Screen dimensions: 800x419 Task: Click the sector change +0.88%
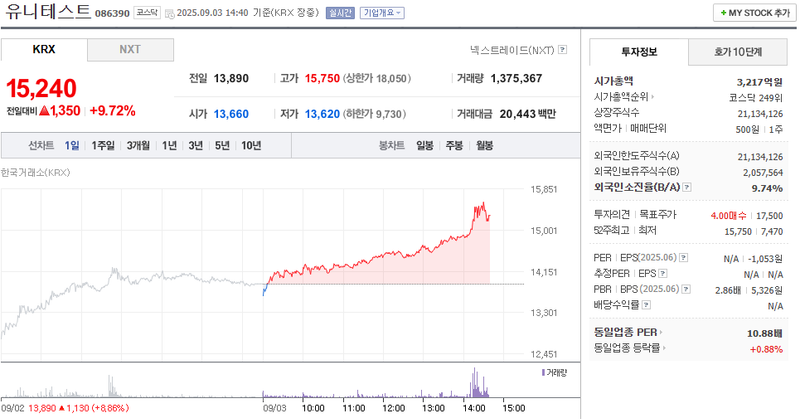766,349
